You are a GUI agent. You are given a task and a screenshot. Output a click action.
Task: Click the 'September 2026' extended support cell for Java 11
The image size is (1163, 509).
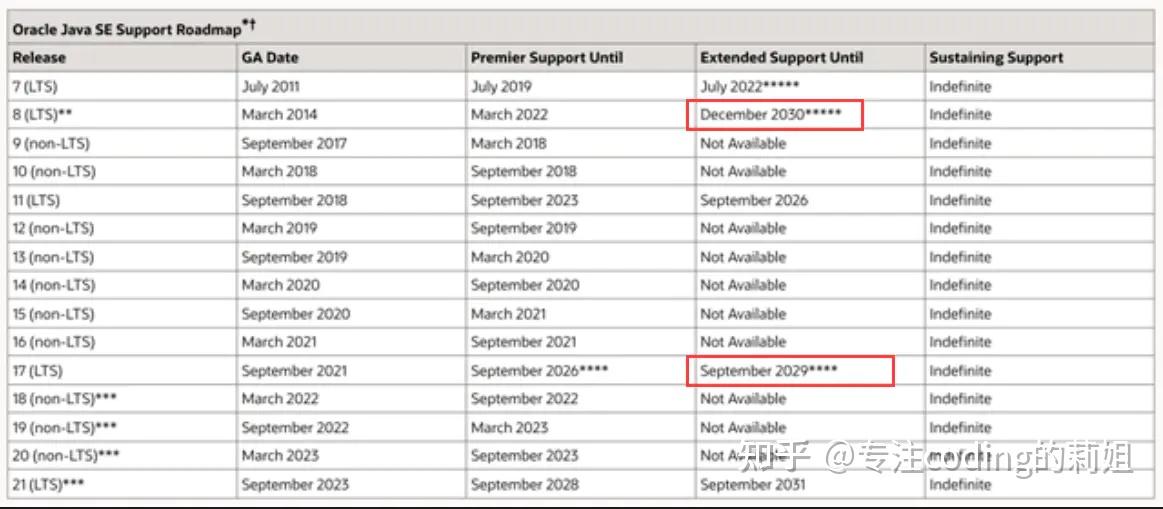[x=754, y=200]
